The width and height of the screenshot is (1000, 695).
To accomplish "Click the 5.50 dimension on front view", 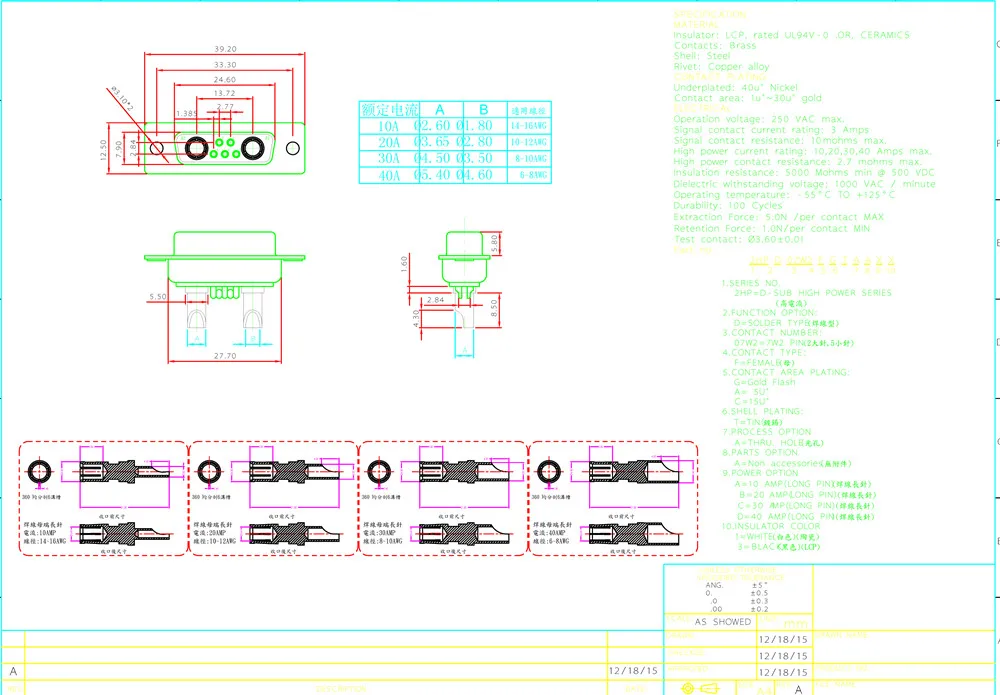I will [x=158, y=296].
